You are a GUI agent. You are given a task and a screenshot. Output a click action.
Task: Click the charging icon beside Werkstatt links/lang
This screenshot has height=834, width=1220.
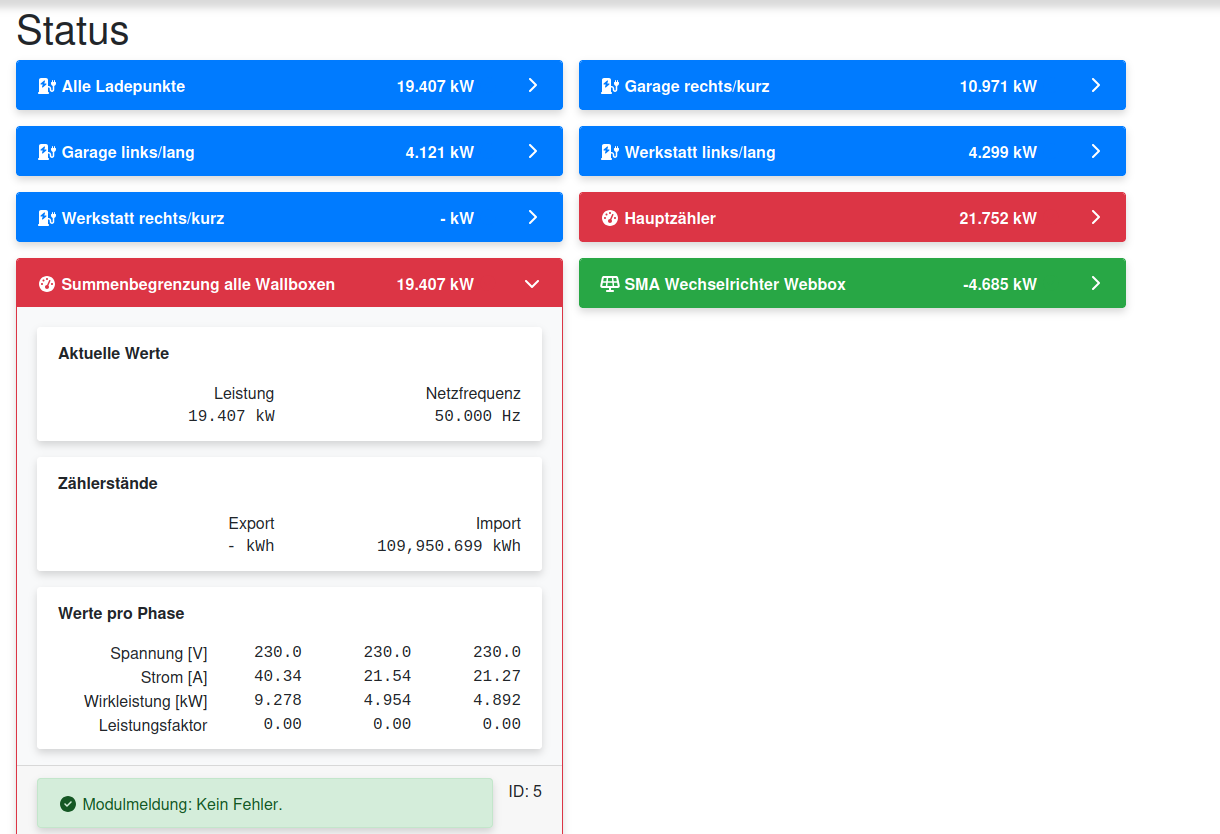click(x=609, y=152)
